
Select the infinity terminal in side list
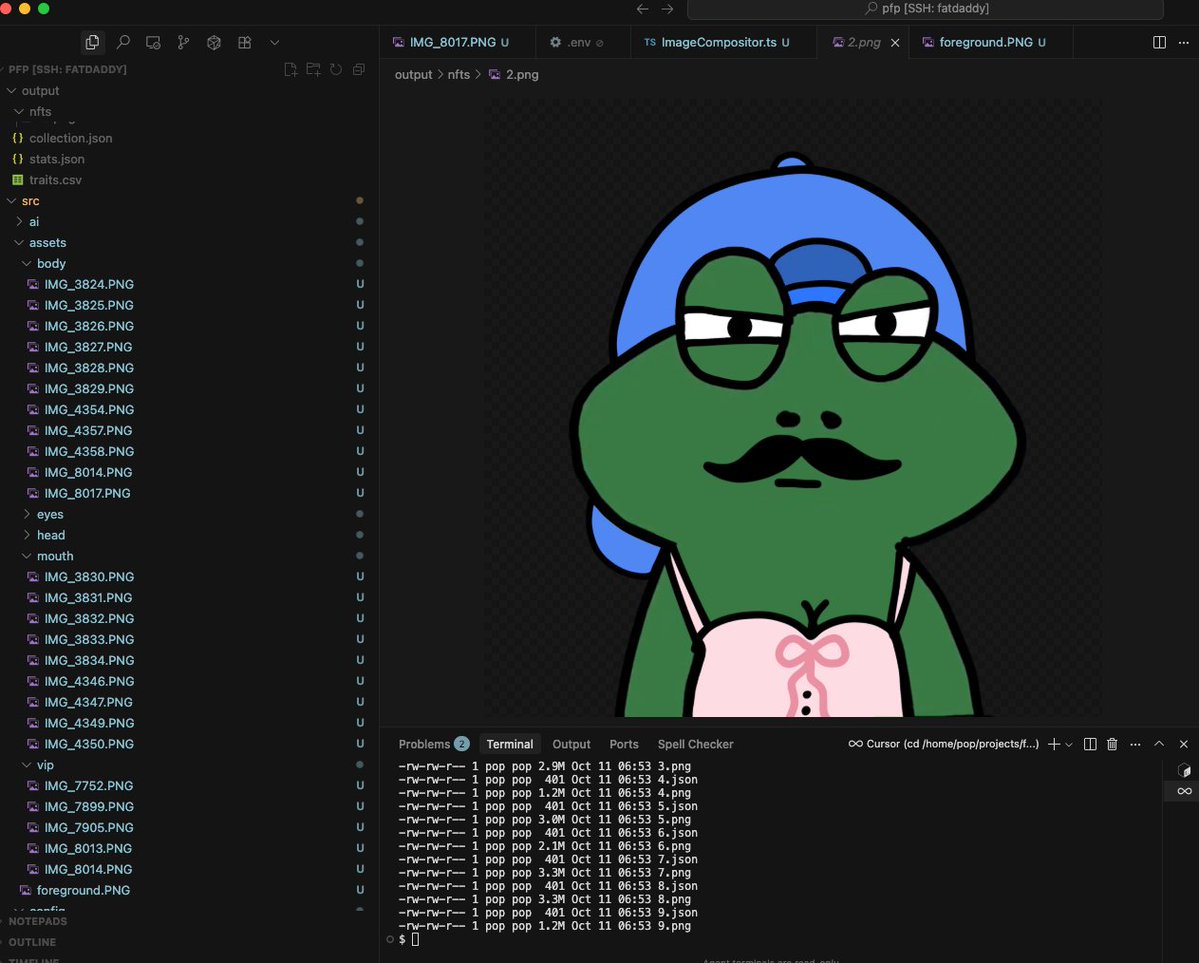[1184, 791]
